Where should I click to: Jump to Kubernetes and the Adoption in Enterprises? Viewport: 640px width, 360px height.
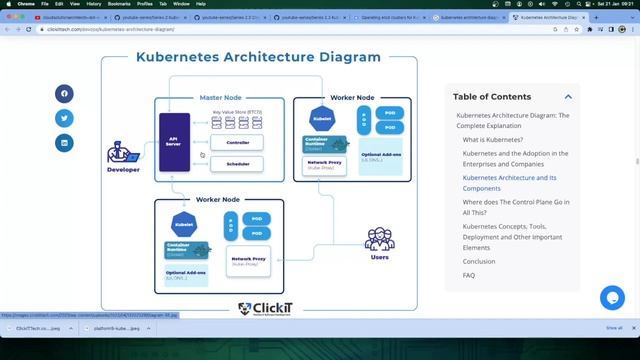pyautogui.click(x=515, y=158)
